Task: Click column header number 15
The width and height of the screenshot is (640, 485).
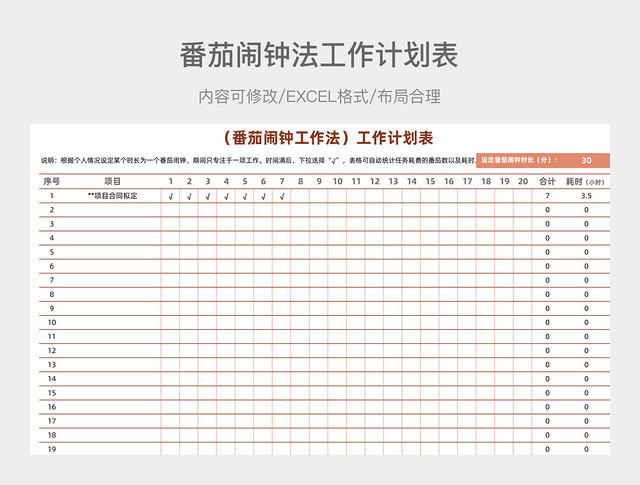Action: [430, 181]
